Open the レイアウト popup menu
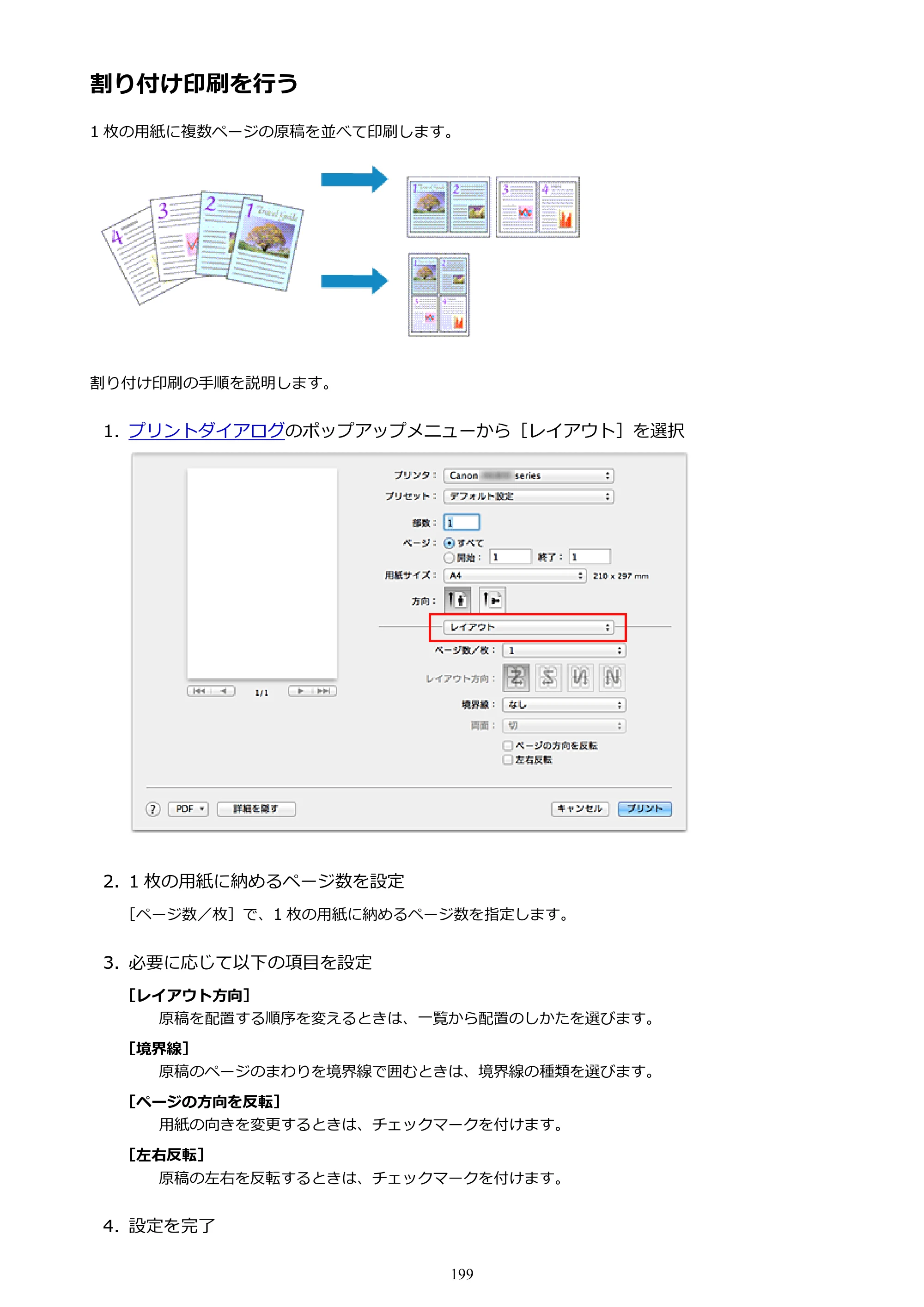The image size is (924, 1307). tap(529, 627)
